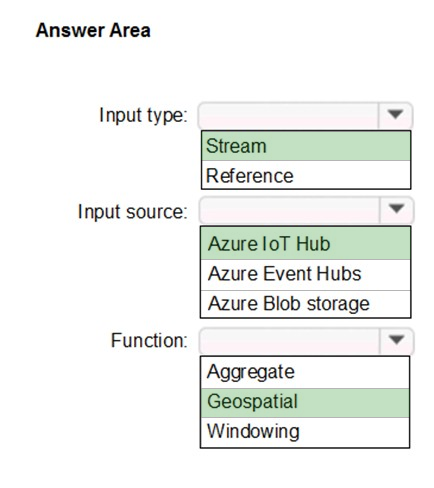Pick the green-highlighted choice under Input type

coord(306,146)
